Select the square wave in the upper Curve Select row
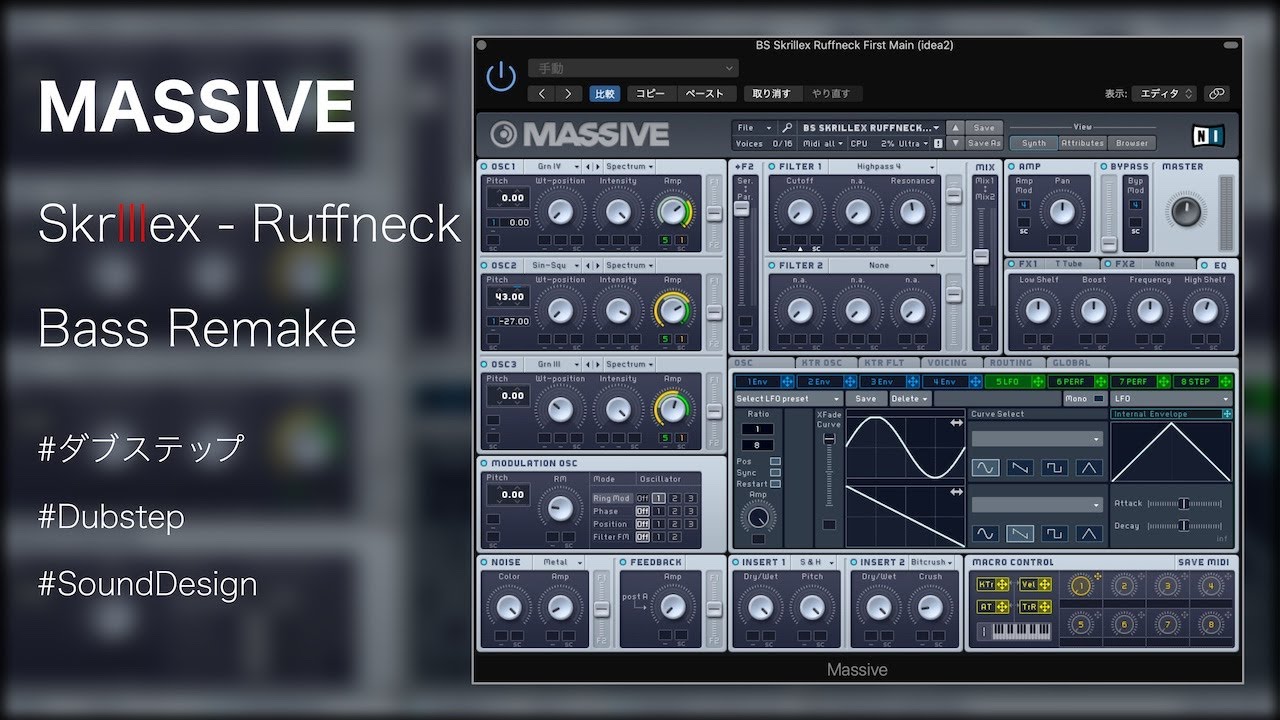 (x=1054, y=467)
